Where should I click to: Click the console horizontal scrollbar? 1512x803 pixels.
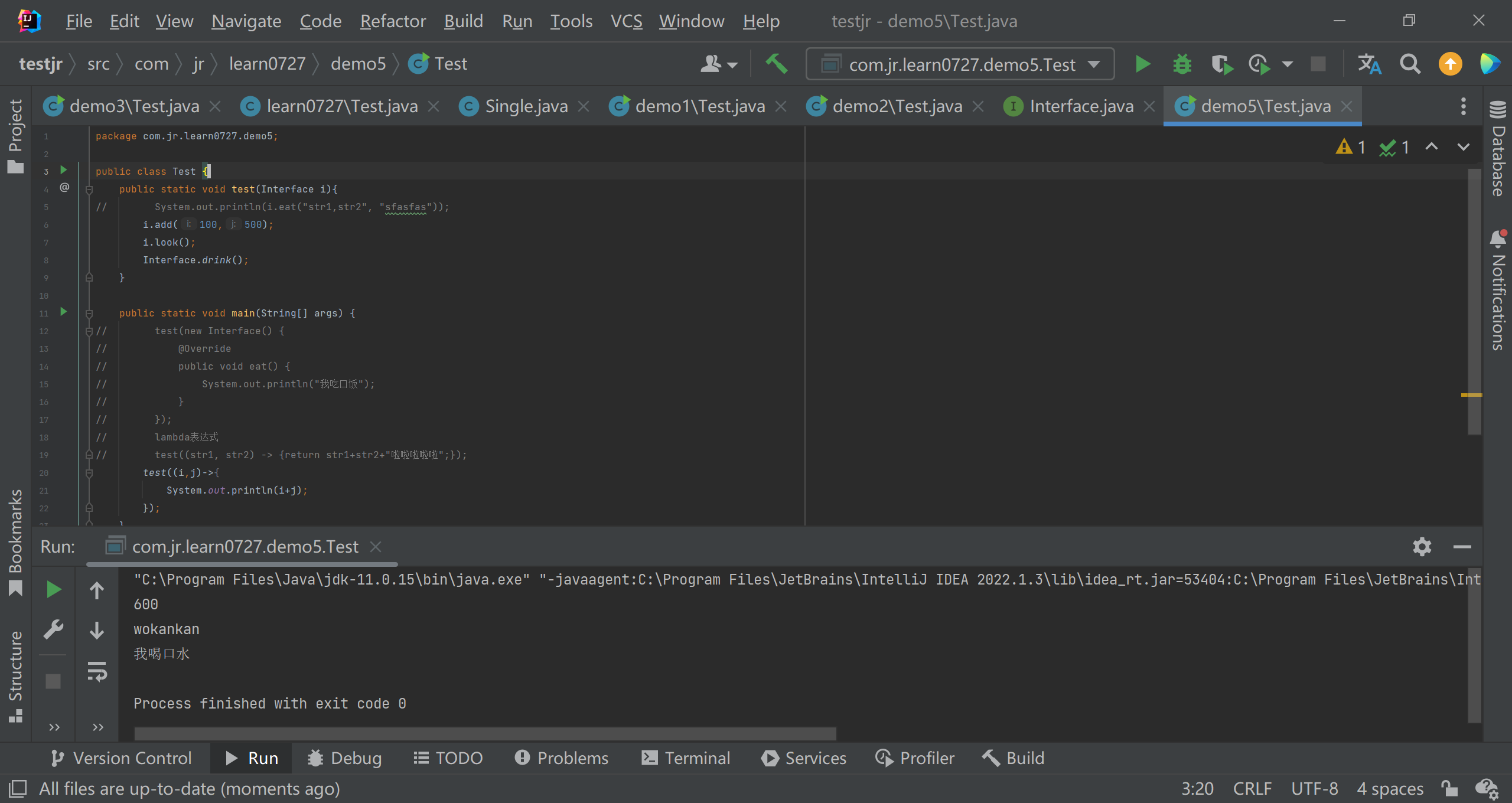click(484, 734)
